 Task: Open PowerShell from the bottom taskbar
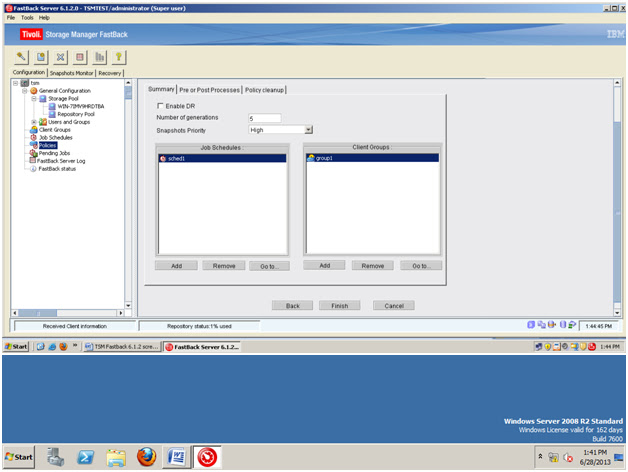coord(86,457)
